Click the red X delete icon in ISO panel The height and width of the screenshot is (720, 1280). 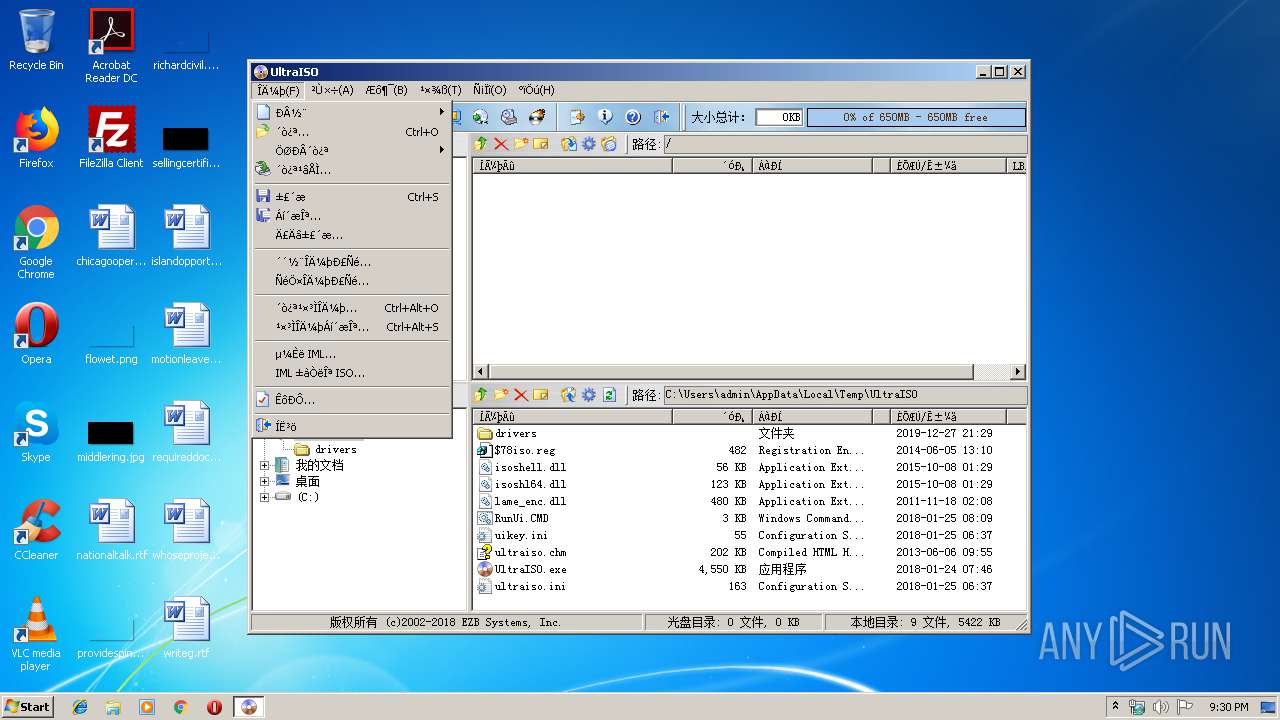click(501, 144)
